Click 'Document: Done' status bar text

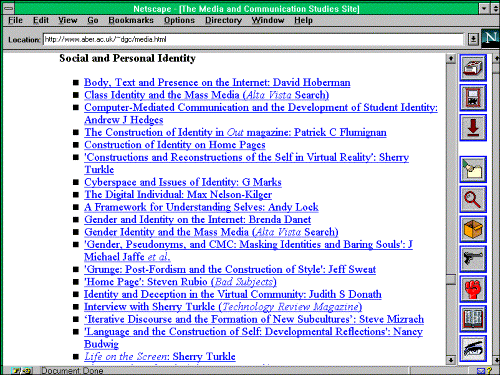click(x=72, y=371)
